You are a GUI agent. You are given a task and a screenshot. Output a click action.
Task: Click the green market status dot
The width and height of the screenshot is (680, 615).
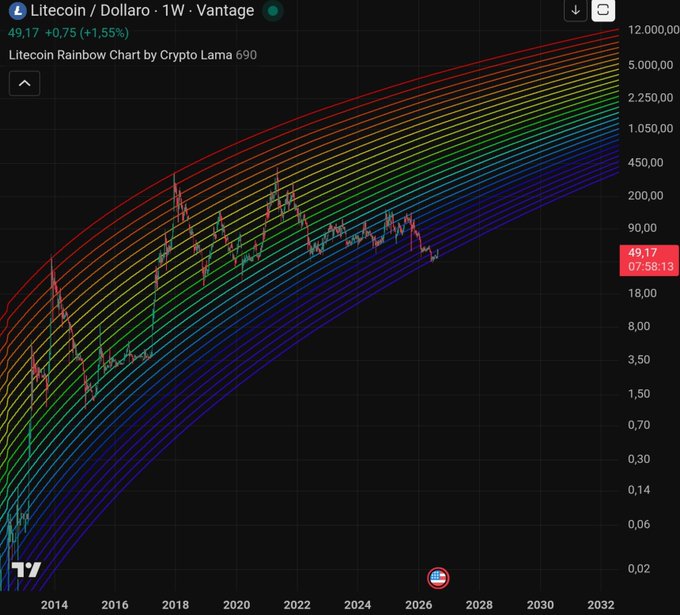pyautogui.click(x=273, y=10)
